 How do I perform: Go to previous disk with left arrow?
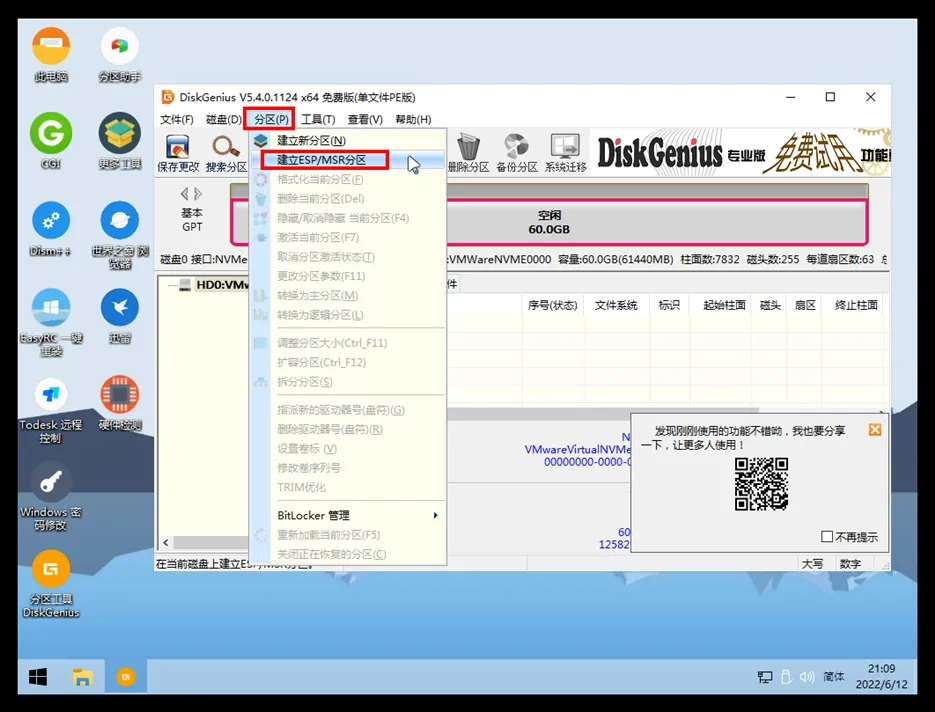coord(184,194)
